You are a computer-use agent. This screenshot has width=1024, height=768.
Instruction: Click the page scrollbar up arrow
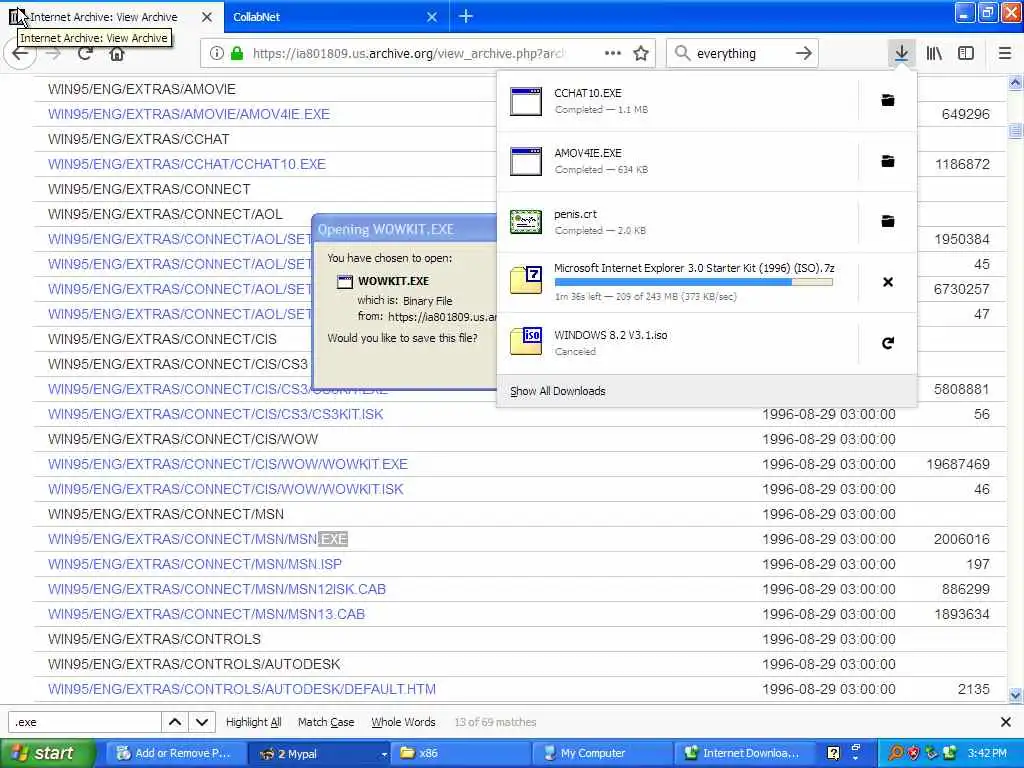point(1016,82)
